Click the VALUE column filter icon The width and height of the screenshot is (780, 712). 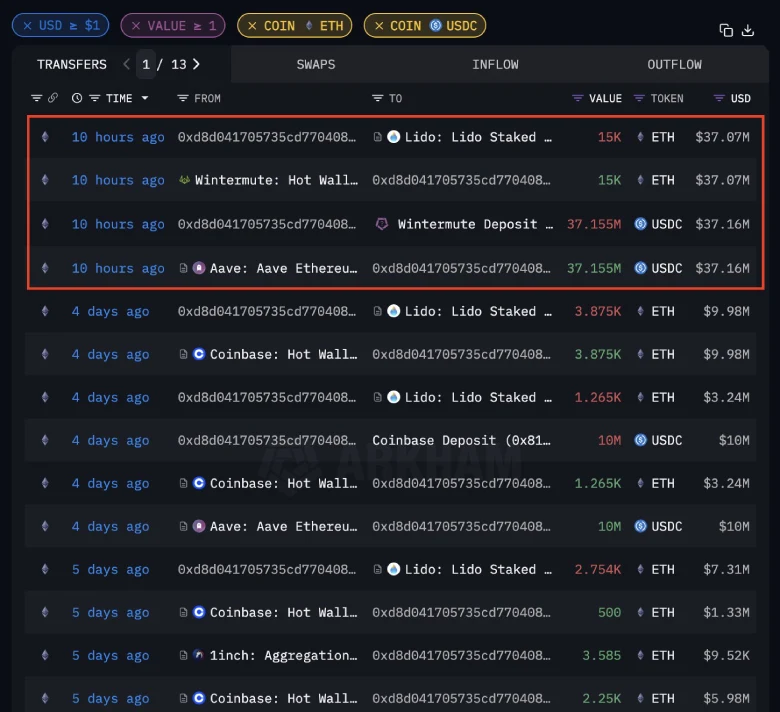click(x=577, y=98)
